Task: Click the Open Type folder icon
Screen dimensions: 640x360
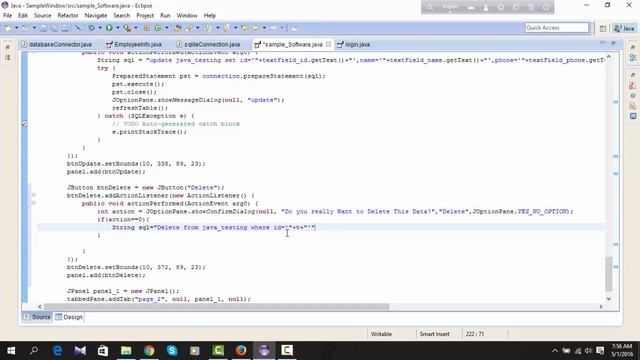Action: point(177,28)
